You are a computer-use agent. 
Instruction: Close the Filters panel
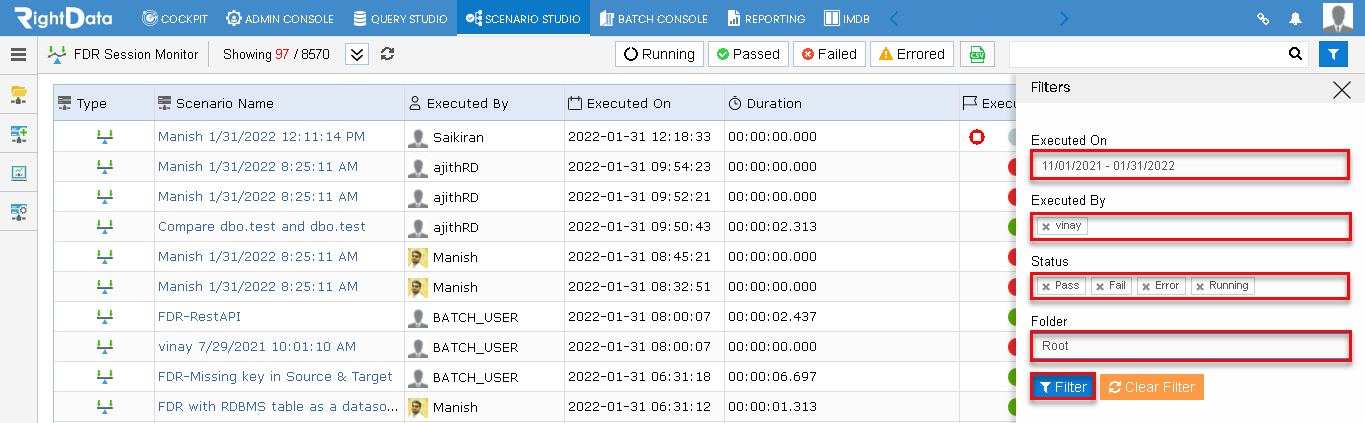click(x=1342, y=89)
